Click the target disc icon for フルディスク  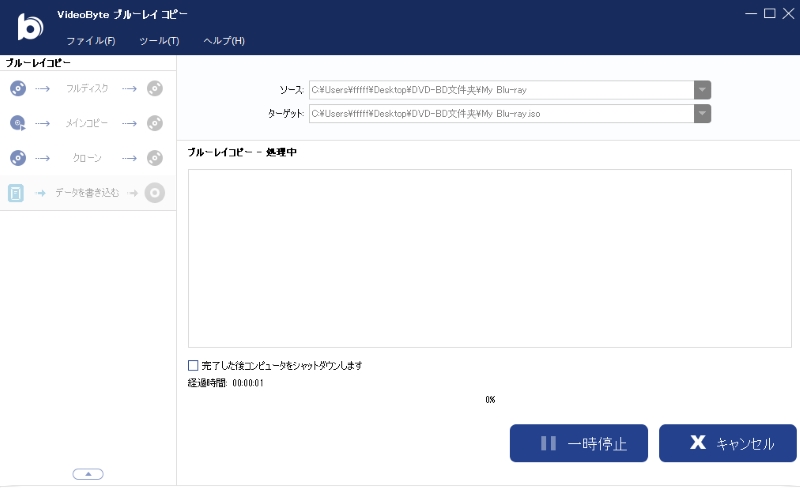154,88
